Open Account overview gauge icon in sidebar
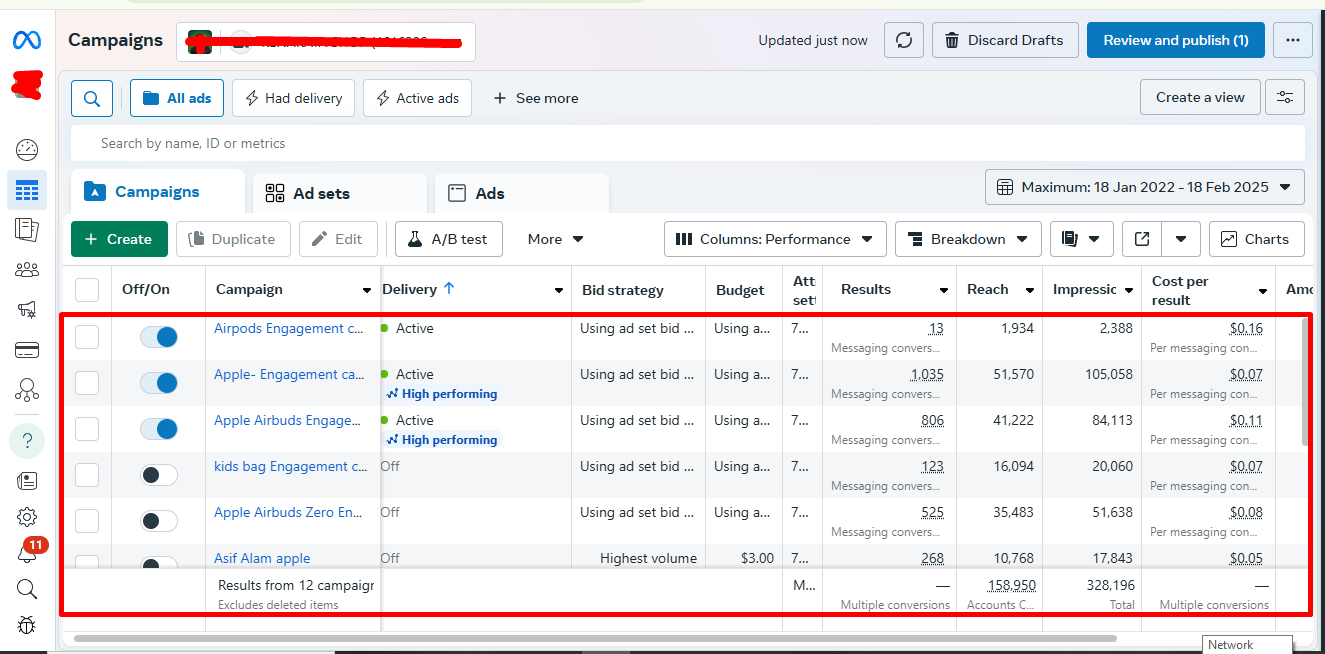This screenshot has width=1325, height=654. point(27,151)
